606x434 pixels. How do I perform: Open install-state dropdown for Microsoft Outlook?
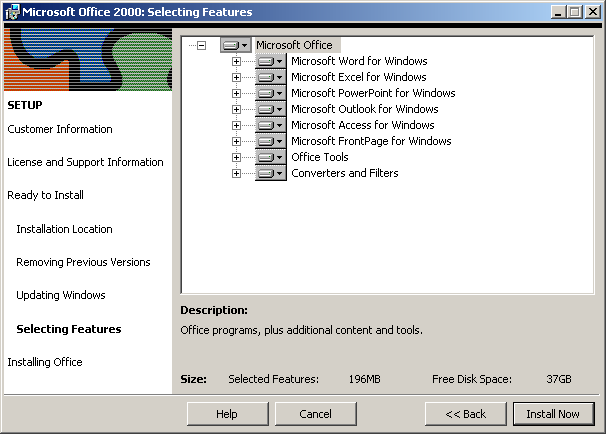pos(271,109)
